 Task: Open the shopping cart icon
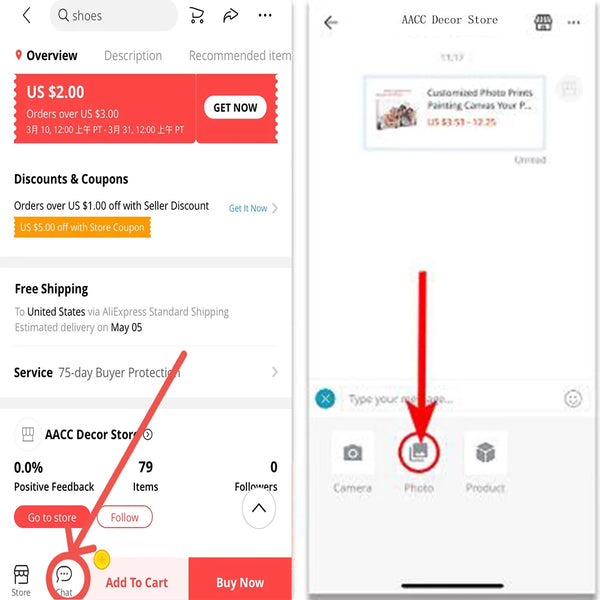(x=197, y=16)
